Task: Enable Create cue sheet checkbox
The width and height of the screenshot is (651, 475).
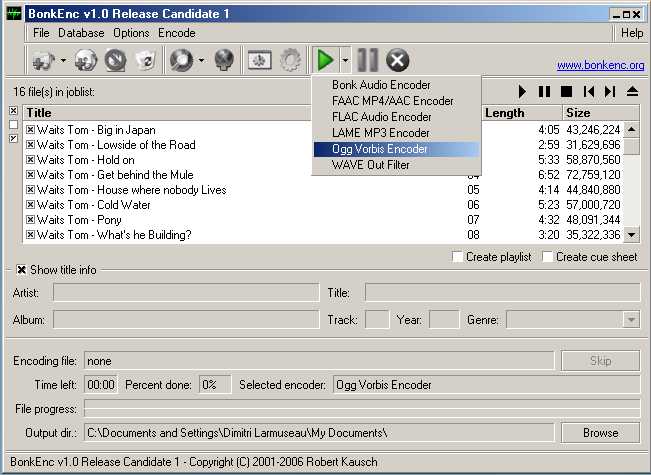Action: pyautogui.click(x=547, y=257)
